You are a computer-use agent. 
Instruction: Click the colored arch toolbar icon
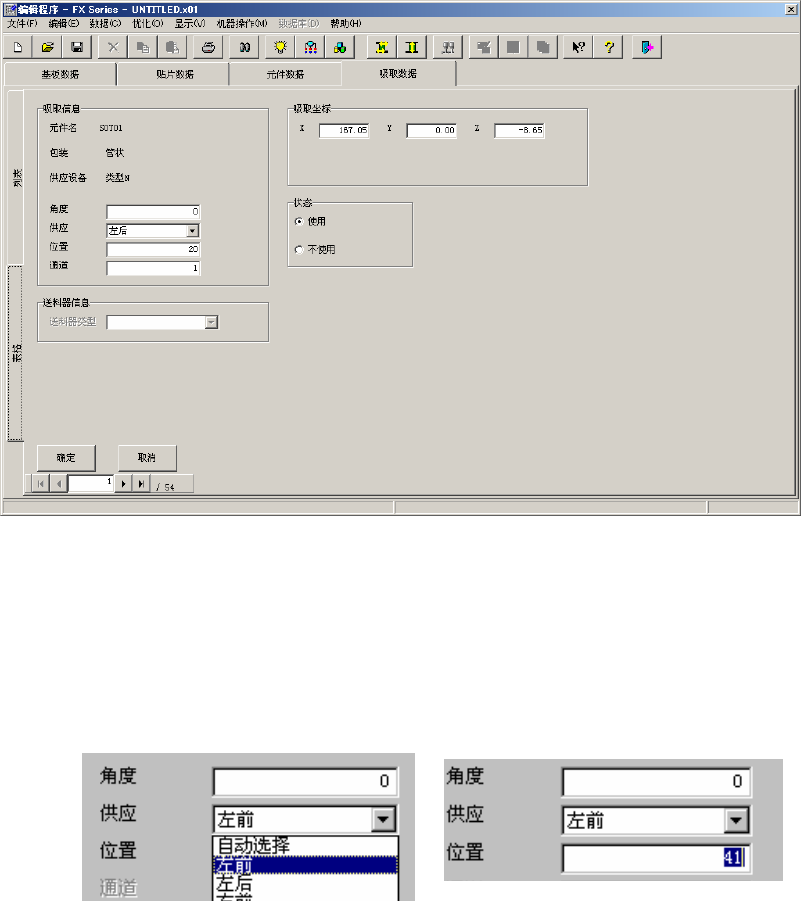point(310,47)
